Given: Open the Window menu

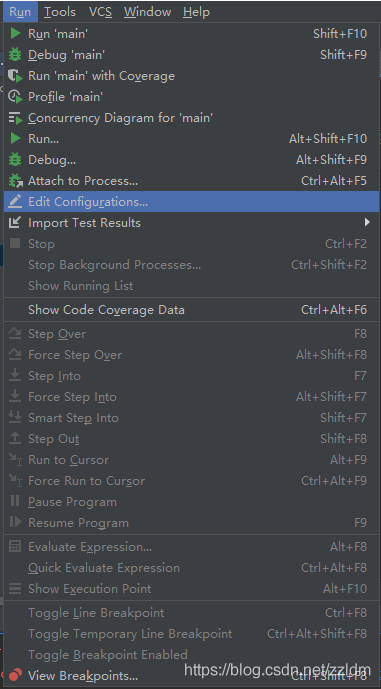Looking at the screenshot, I should pyautogui.click(x=147, y=12).
